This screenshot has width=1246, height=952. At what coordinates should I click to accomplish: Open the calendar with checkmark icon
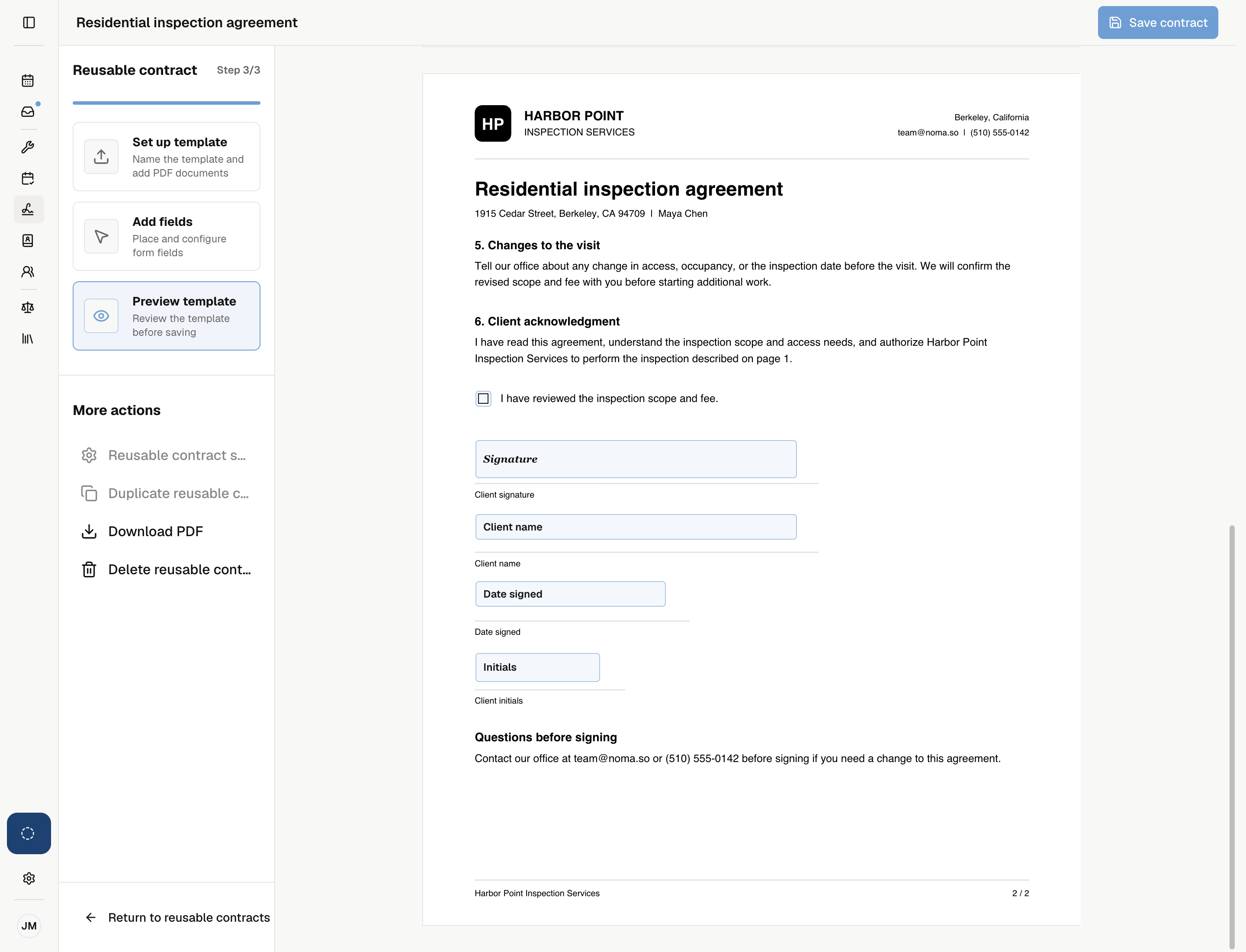tap(28, 178)
